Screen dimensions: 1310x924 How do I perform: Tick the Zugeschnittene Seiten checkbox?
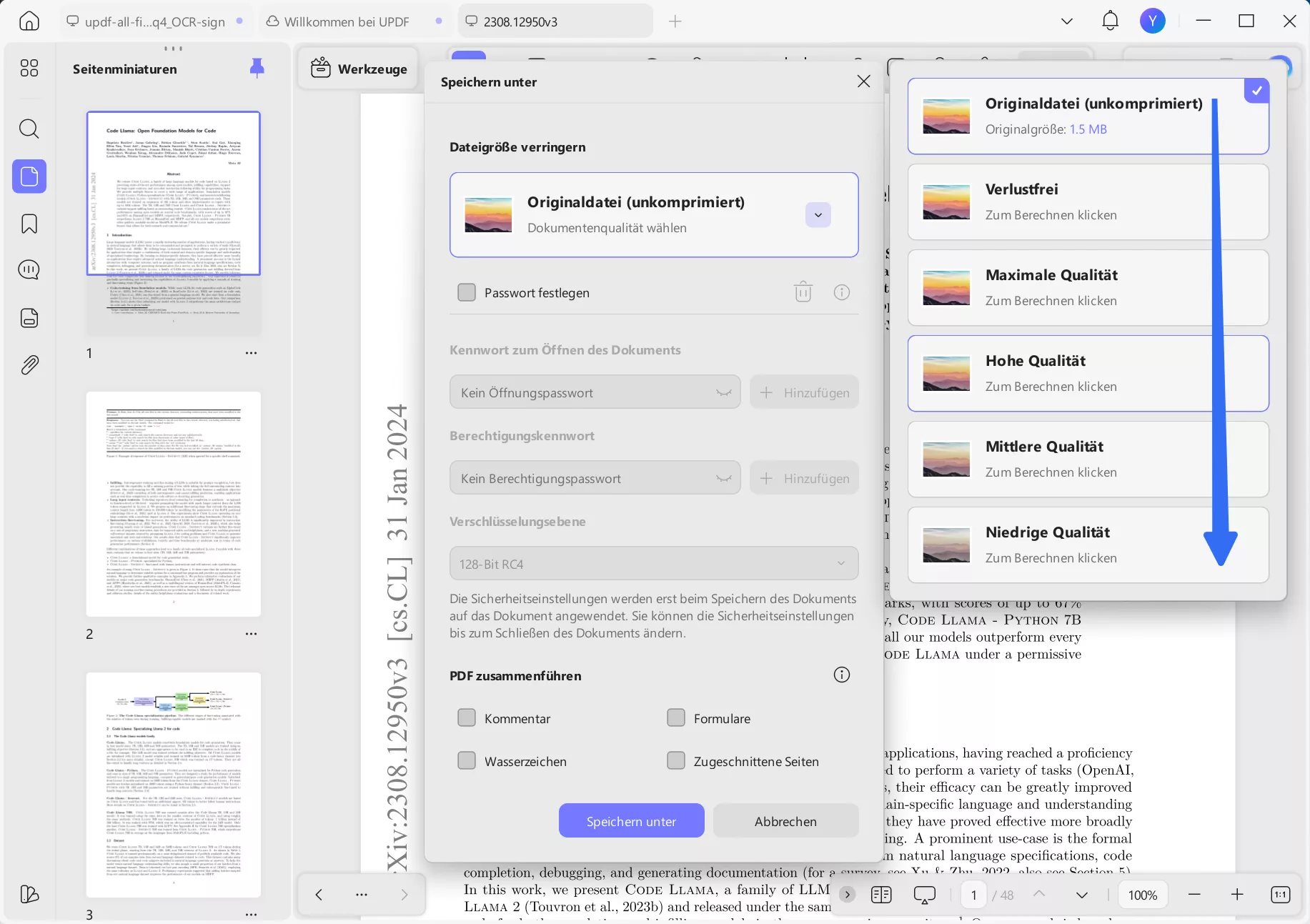[676, 760]
